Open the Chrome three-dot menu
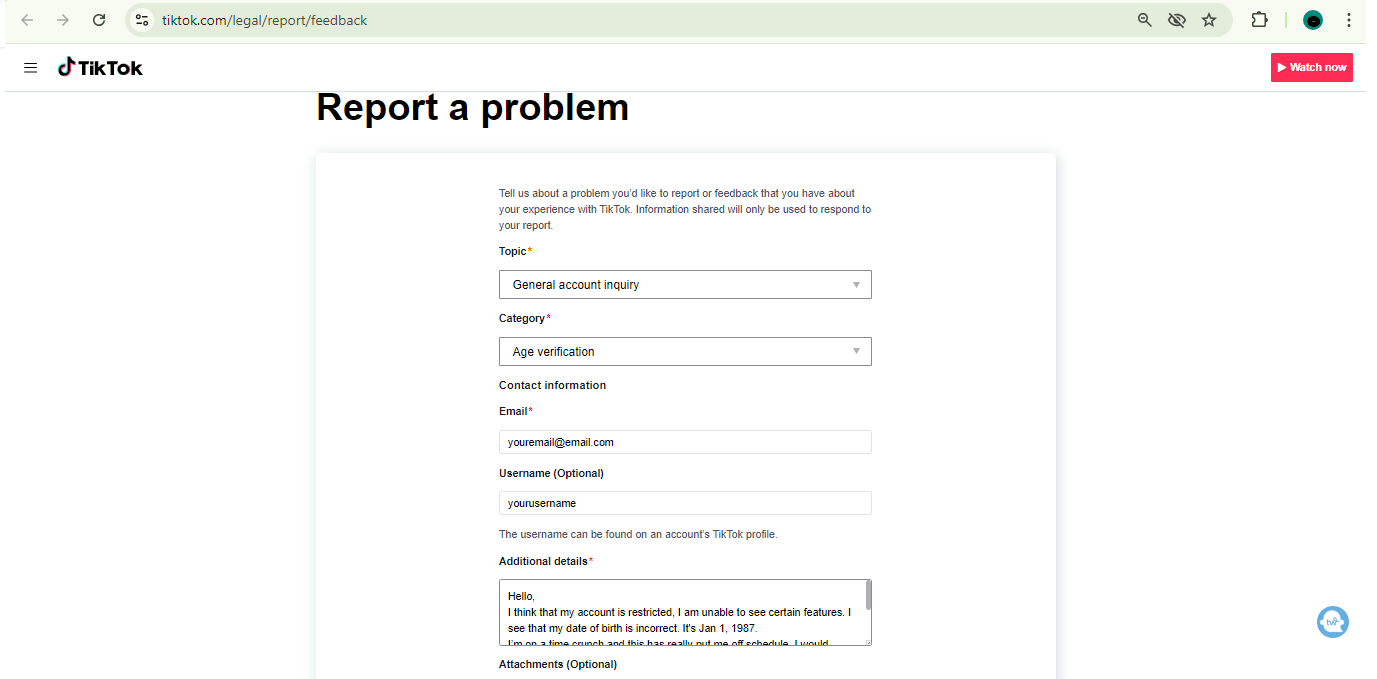 click(x=1349, y=20)
